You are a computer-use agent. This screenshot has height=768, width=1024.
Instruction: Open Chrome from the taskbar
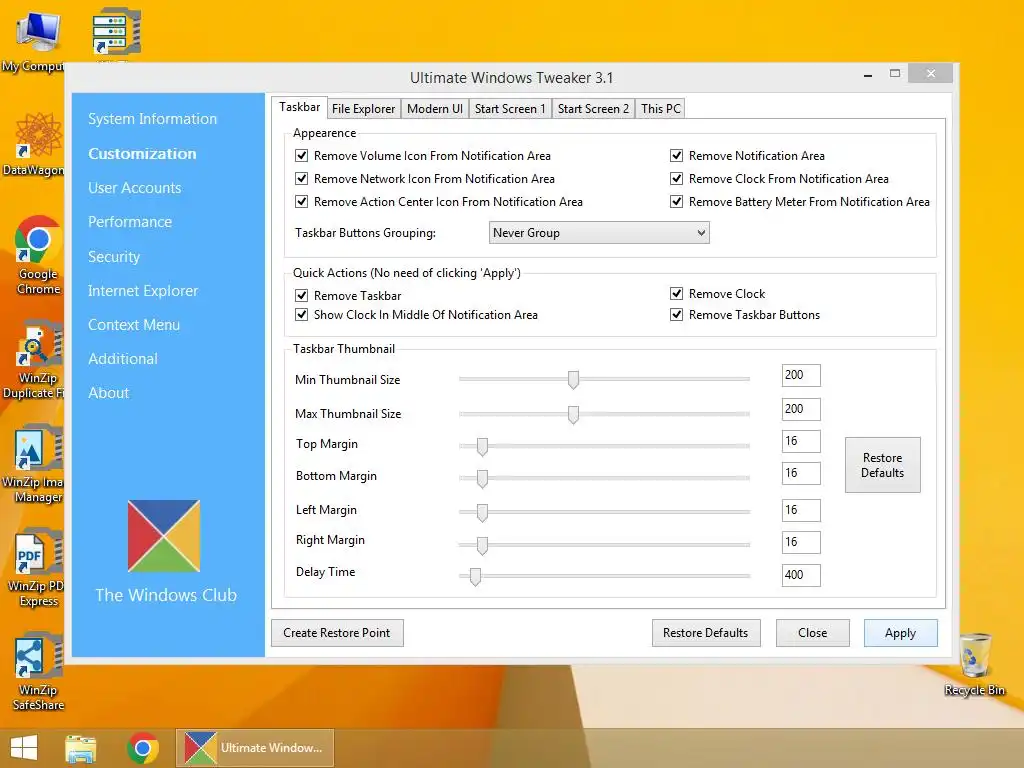coord(143,748)
